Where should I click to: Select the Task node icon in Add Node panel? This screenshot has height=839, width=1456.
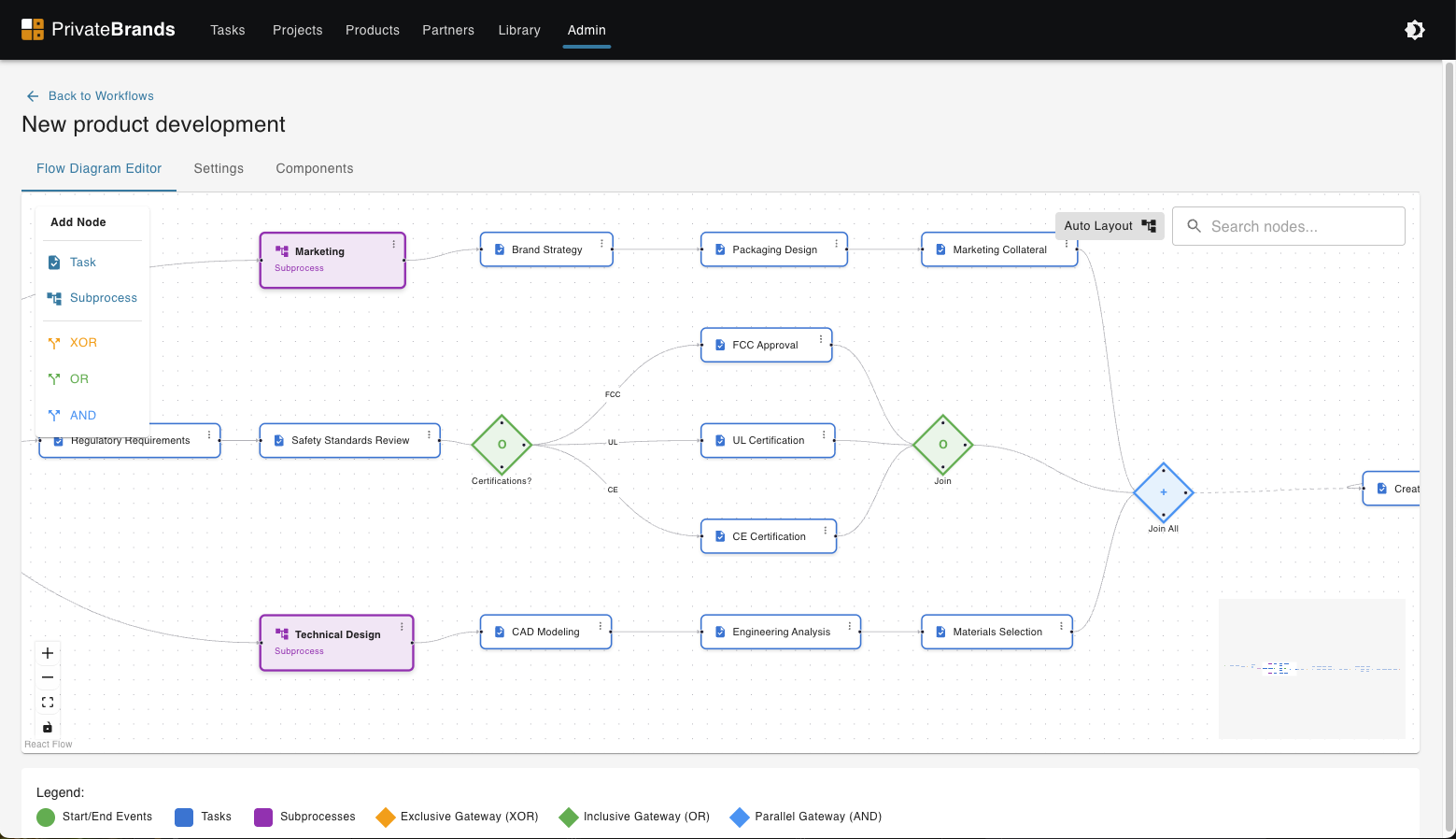(x=54, y=262)
